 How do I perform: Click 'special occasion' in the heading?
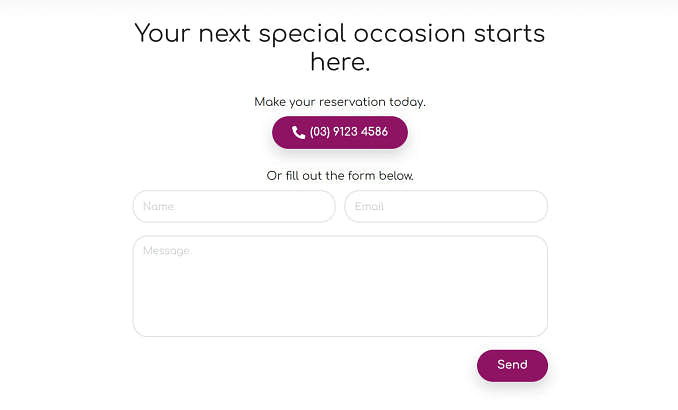pos(362,34)
